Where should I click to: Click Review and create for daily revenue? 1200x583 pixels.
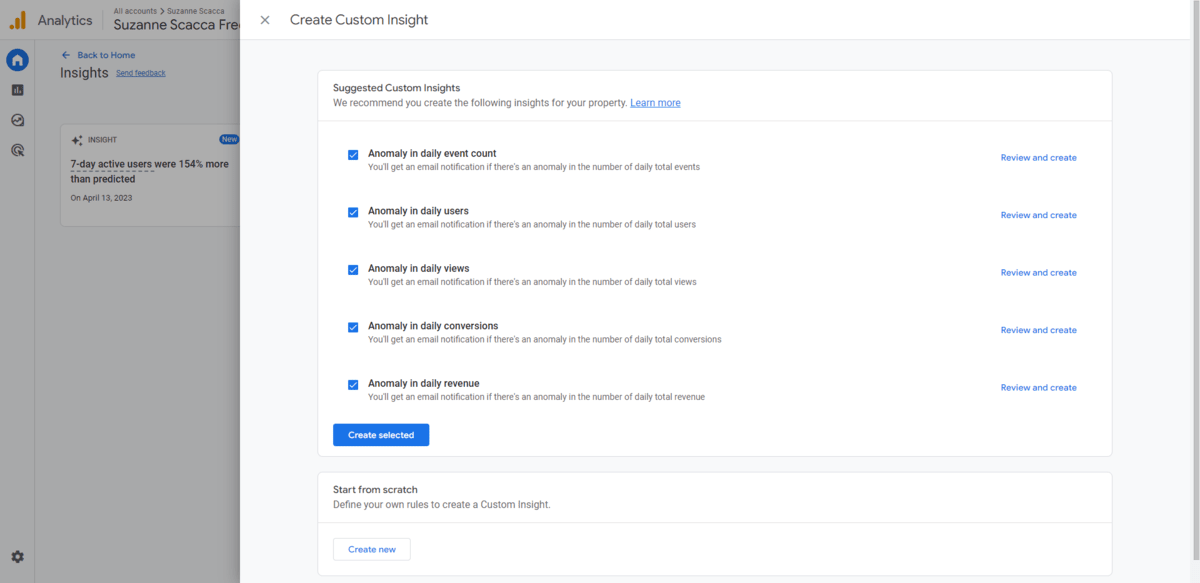(x=1038, y=387)
